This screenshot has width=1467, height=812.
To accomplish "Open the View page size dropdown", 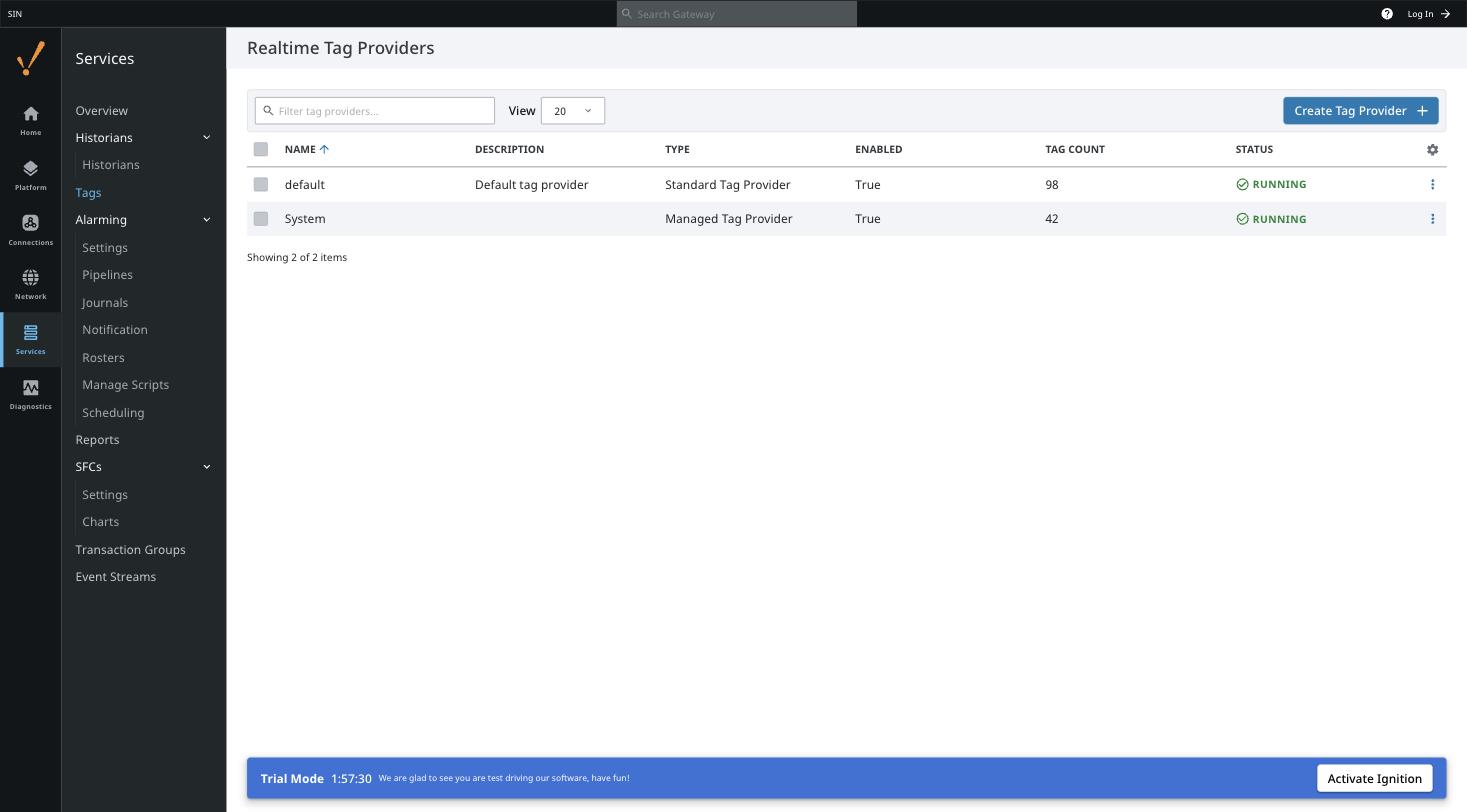I will tap(572, 111).
